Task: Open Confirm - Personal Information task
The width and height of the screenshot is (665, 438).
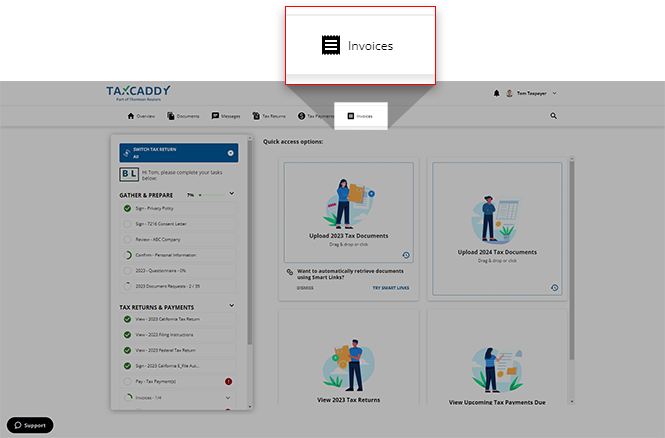Action: coord(178,255)
